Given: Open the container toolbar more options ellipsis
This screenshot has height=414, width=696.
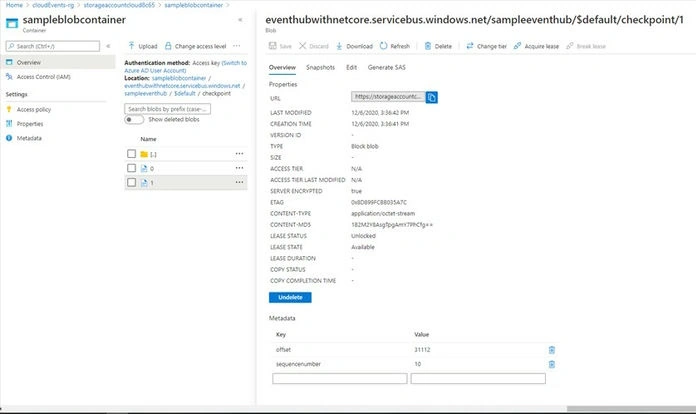Looking at the screenshot, I should [x=237, y=46].
